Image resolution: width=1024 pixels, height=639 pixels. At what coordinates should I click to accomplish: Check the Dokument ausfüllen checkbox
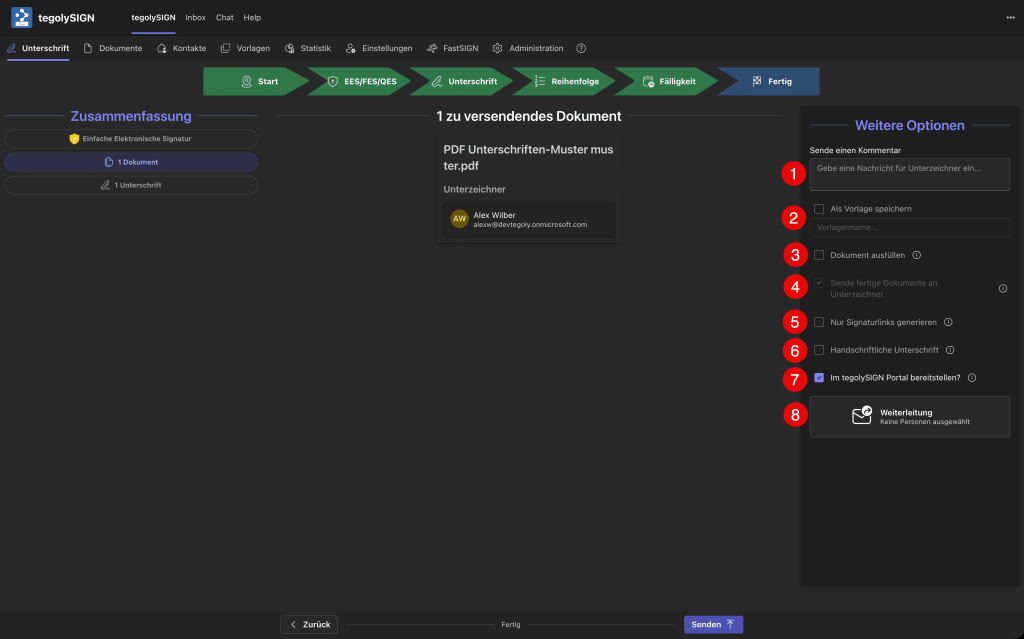tap(819, 255)
